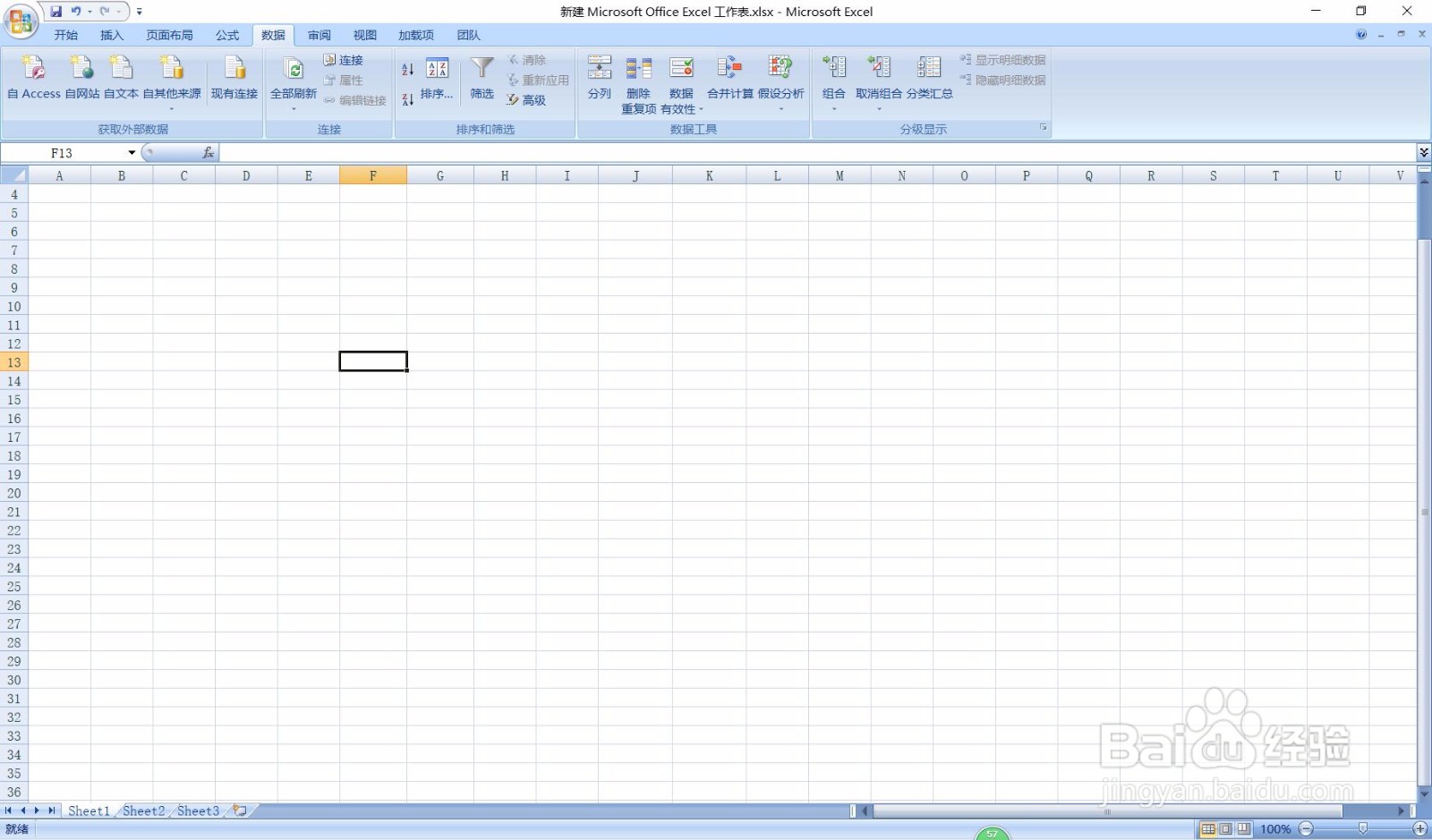This screenshot has height=840, width=1432.
Task: Click the zoom slider handle
Action: (x=1363, y=829)
